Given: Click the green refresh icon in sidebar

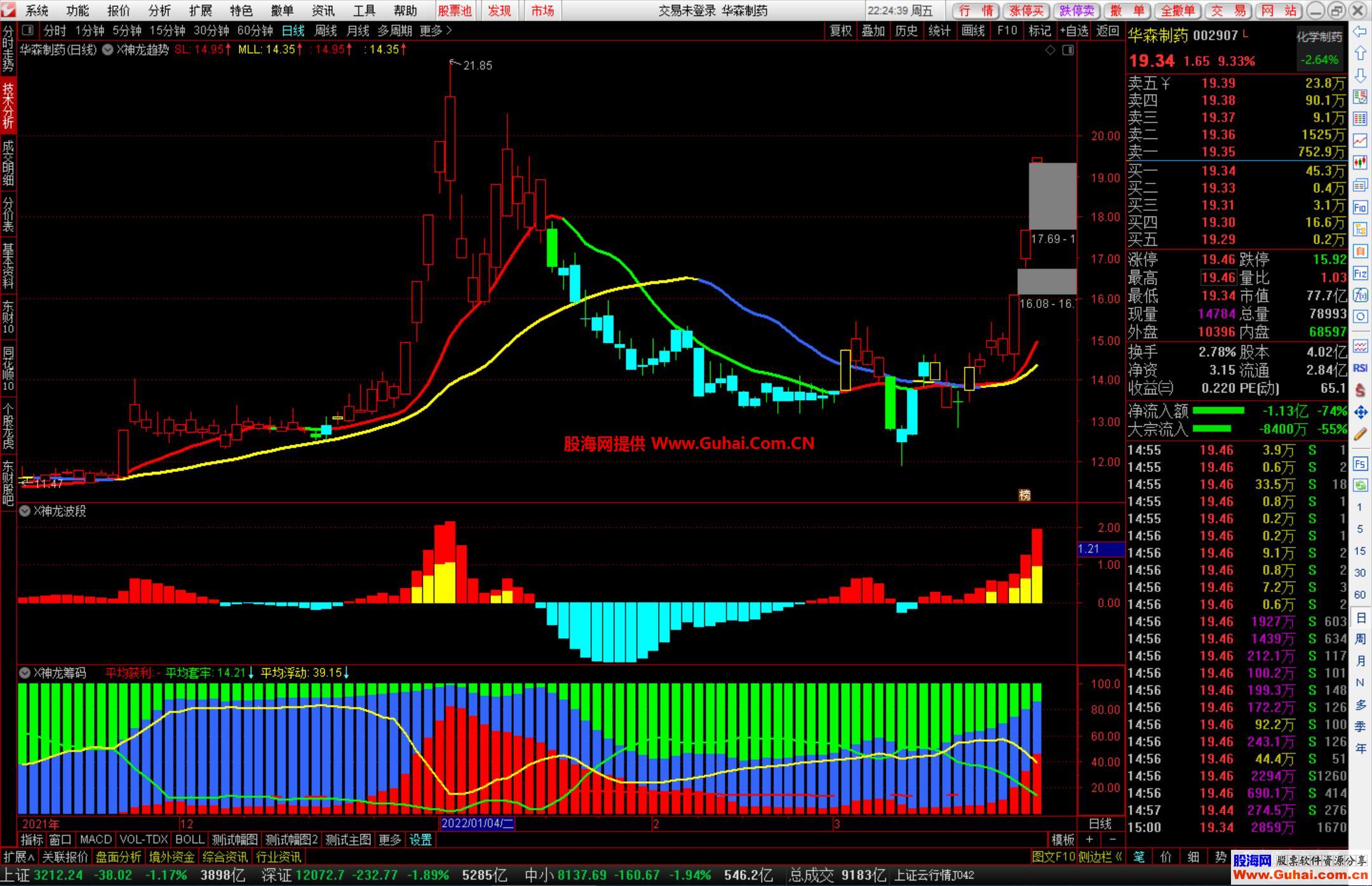Looking at the screenshot, I should [1360, 486].
